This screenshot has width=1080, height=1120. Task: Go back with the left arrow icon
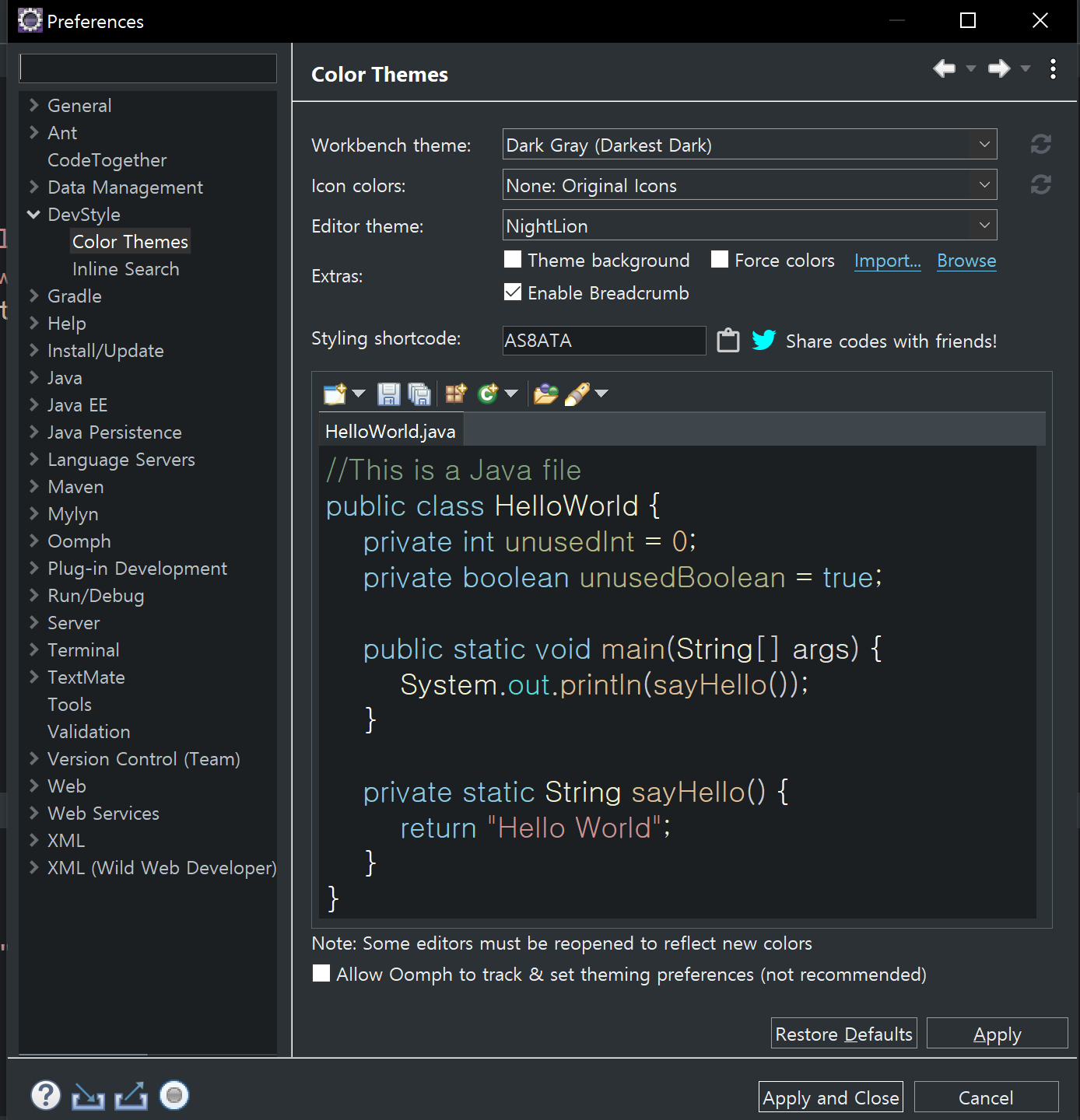click(x=945, y=68)
